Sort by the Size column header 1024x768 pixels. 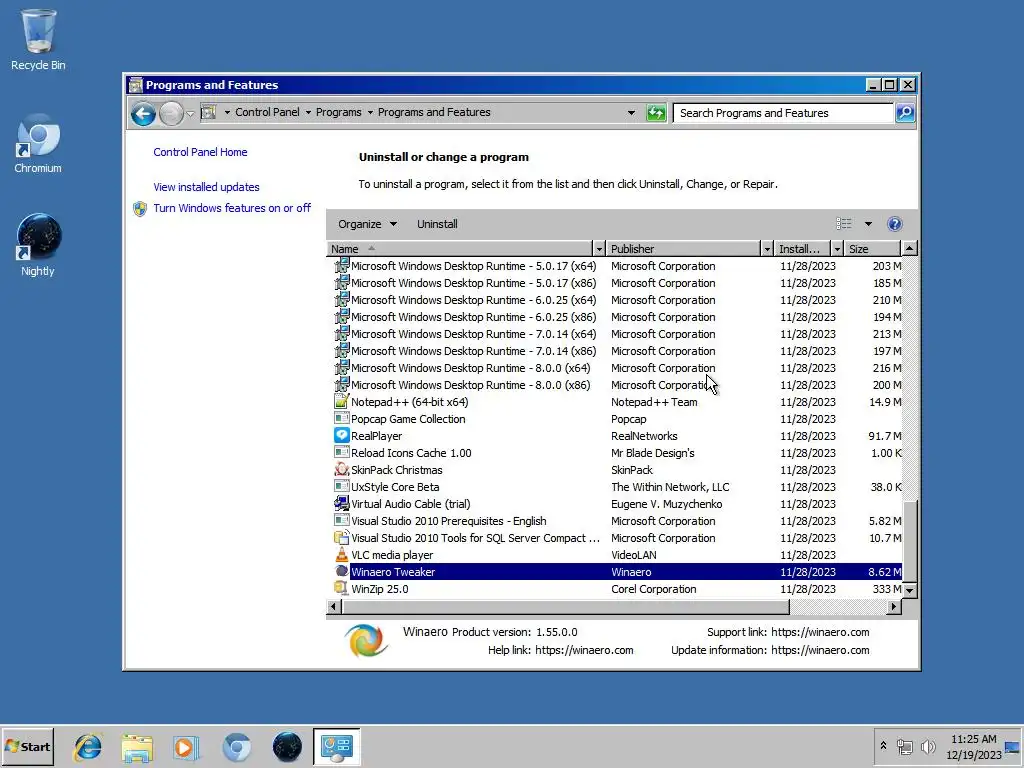[872, 249]
